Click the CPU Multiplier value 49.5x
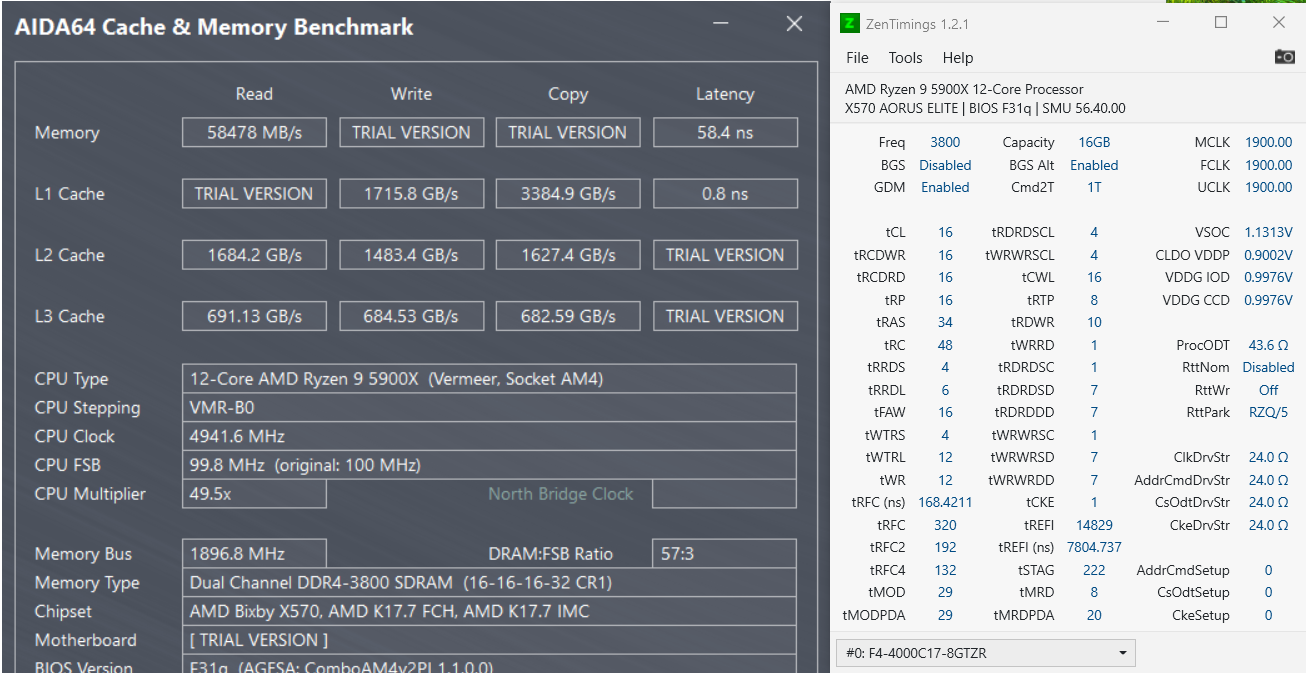Screen dimensions: 1306x673 click(254, 494)
